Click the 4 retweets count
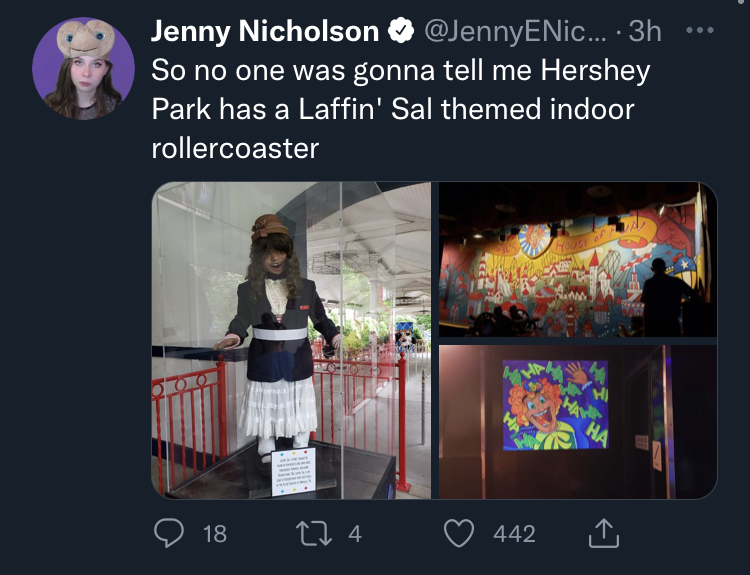750x575 pixels. tap(354, 533)
